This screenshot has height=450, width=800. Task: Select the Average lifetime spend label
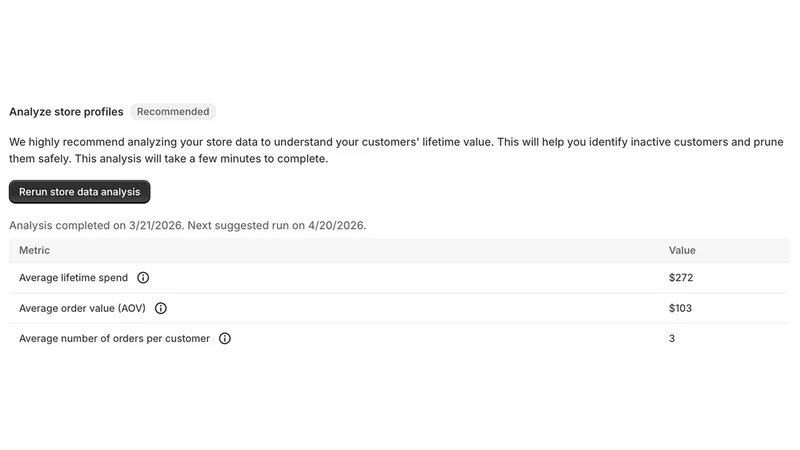[73, 278]
